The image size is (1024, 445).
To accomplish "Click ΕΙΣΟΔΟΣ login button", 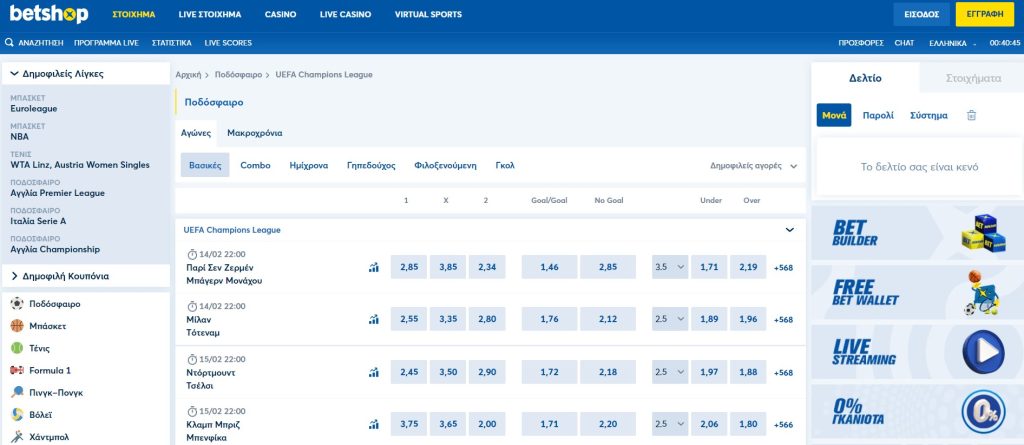I will pyautogui.click(x=921, y=14).
